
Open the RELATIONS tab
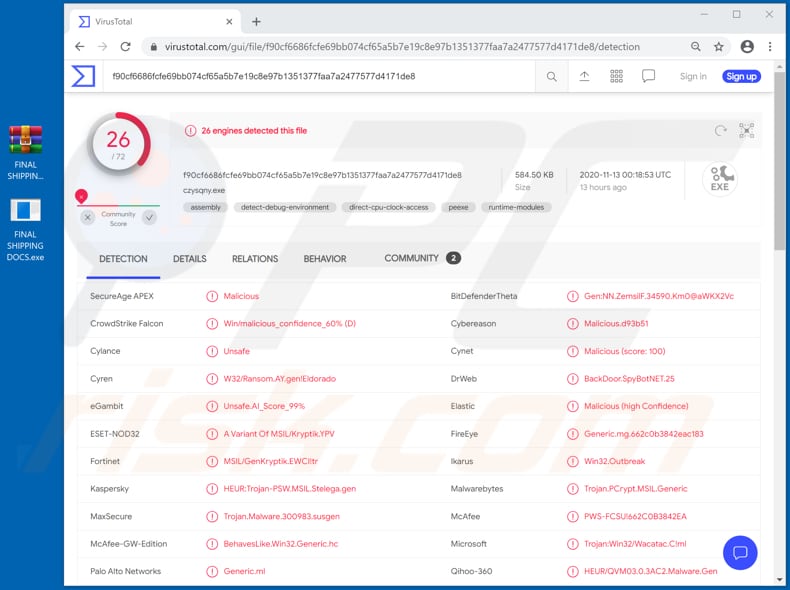[255, 259]
